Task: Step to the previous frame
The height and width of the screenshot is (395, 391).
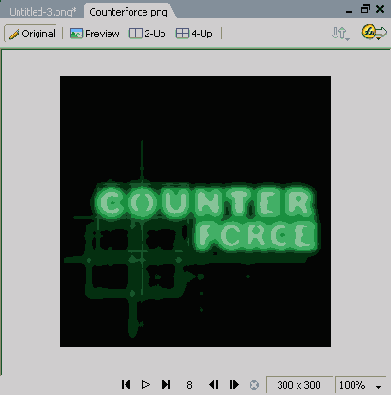Action: coord(214,385)
